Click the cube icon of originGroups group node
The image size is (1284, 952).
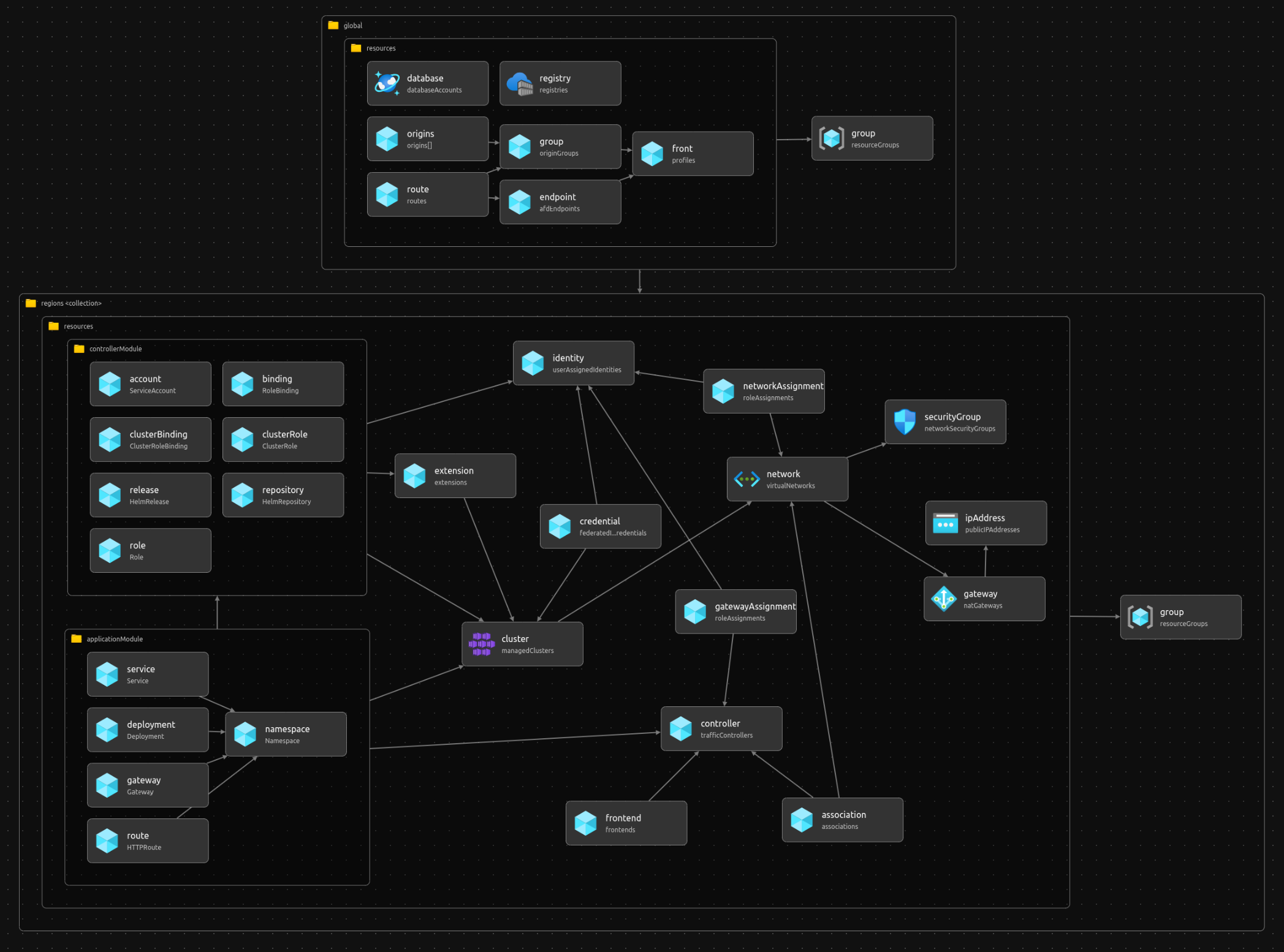coord(520,146)
